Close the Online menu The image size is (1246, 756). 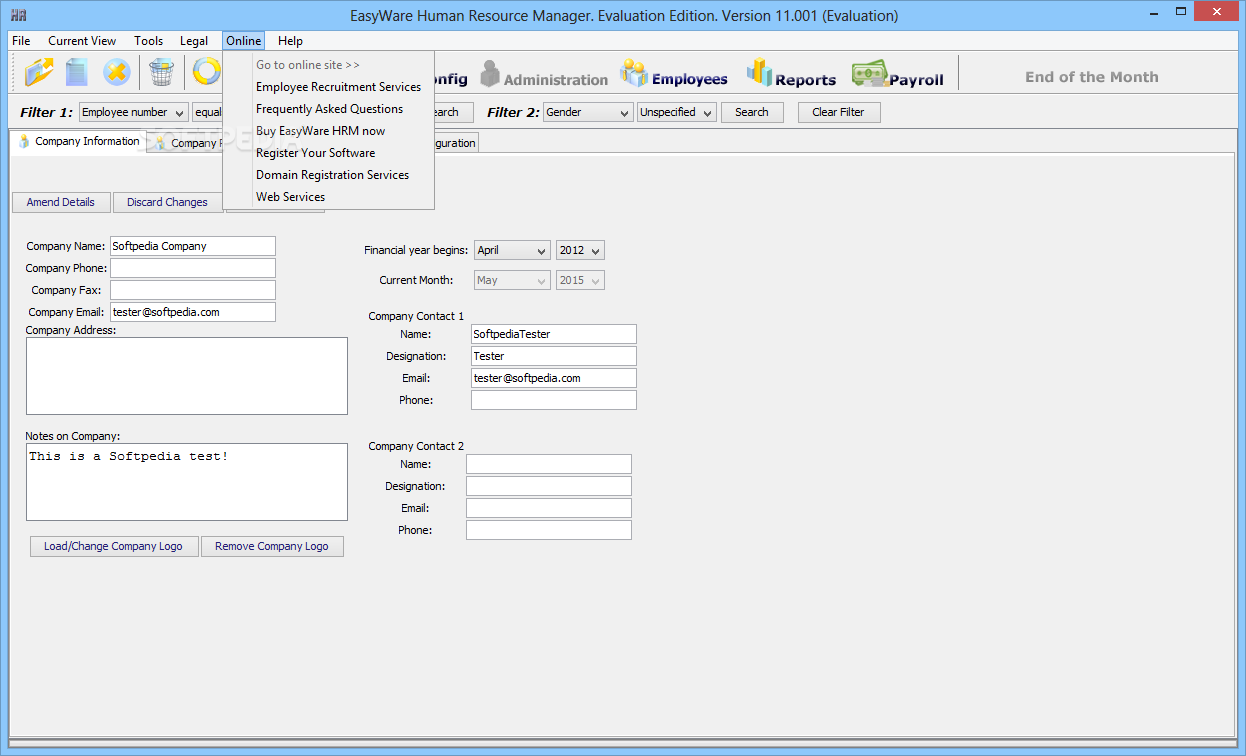click(244, 41)
